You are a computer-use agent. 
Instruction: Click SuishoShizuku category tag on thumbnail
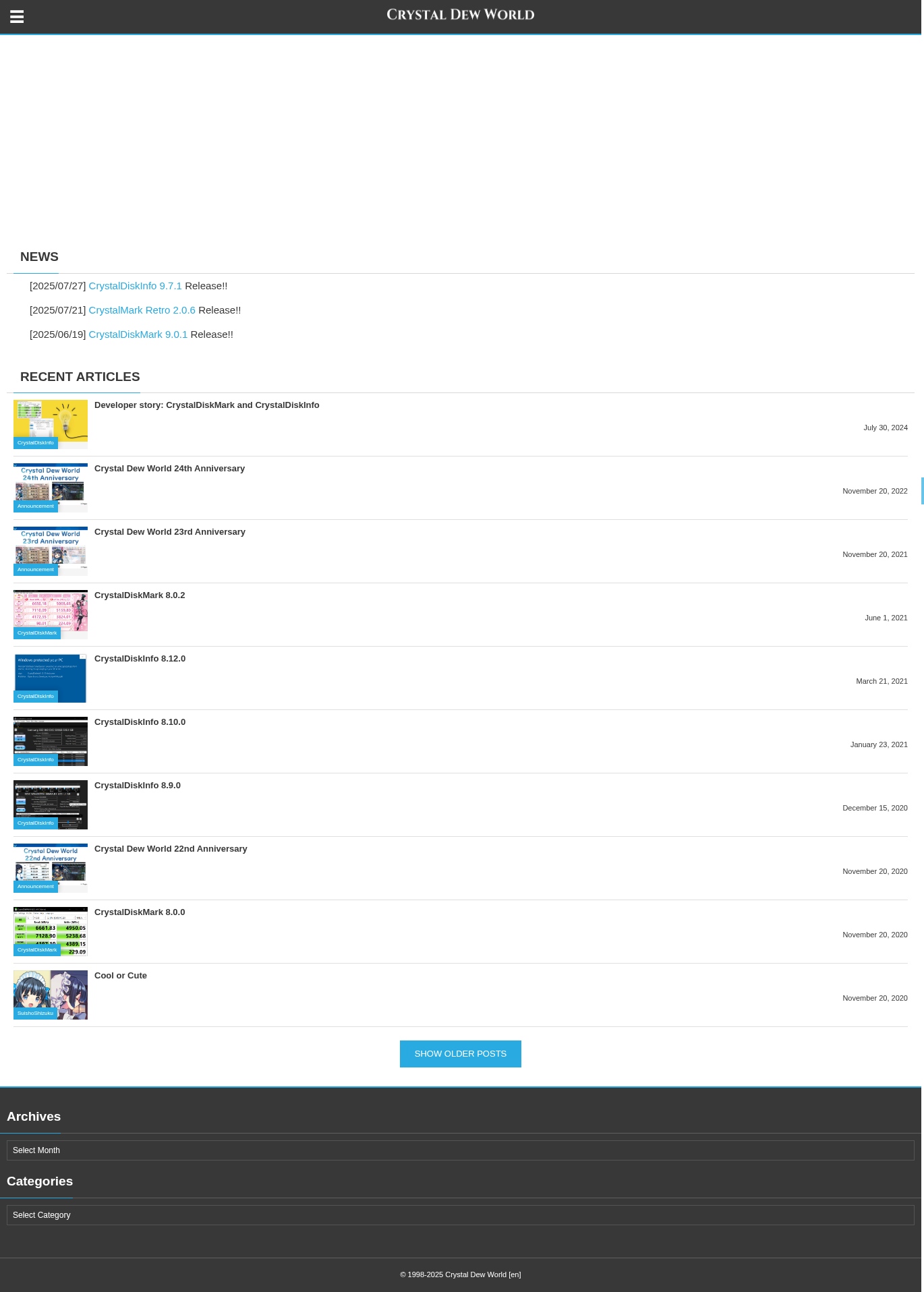(x=35, y=1014)
